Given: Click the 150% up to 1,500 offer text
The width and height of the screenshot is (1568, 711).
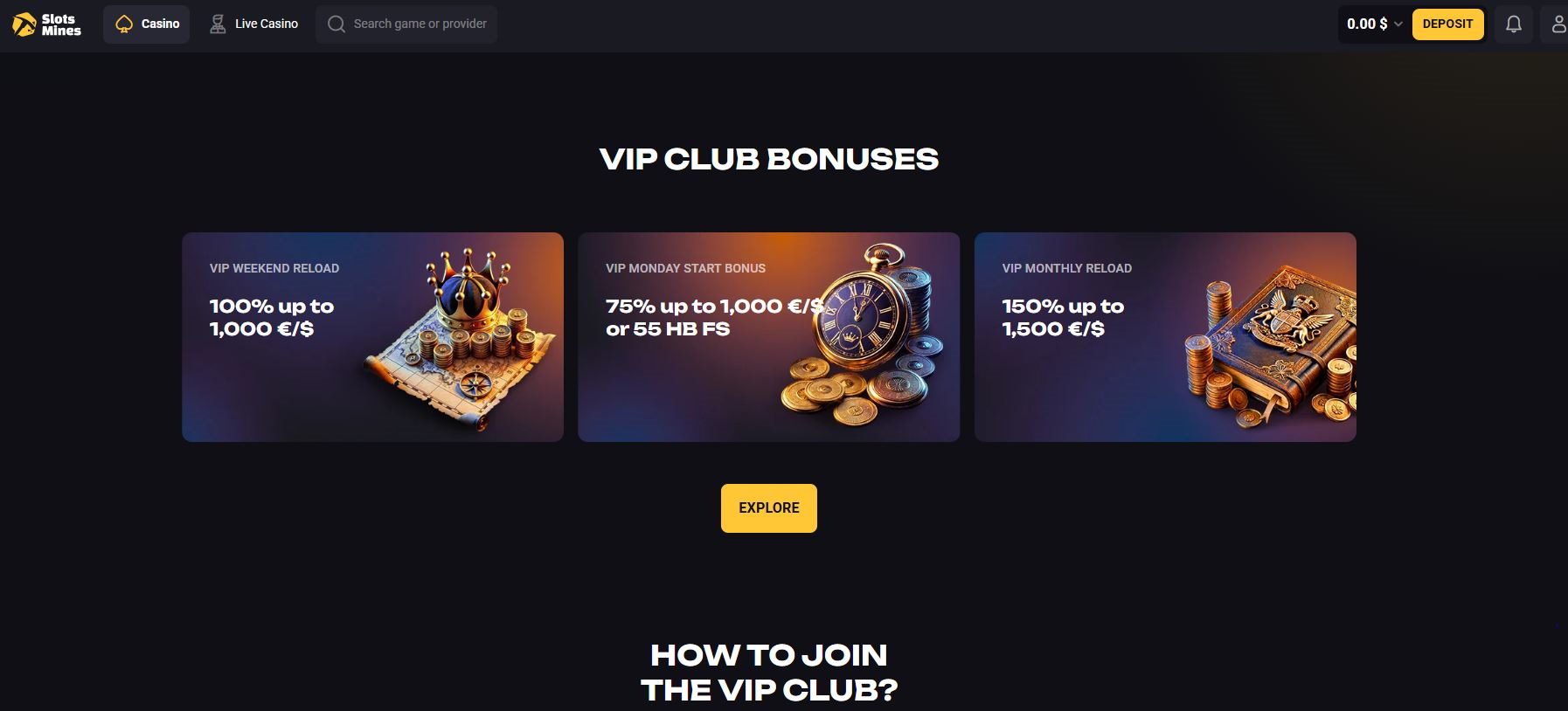Looking at the screenshot, I should 1063,318.
